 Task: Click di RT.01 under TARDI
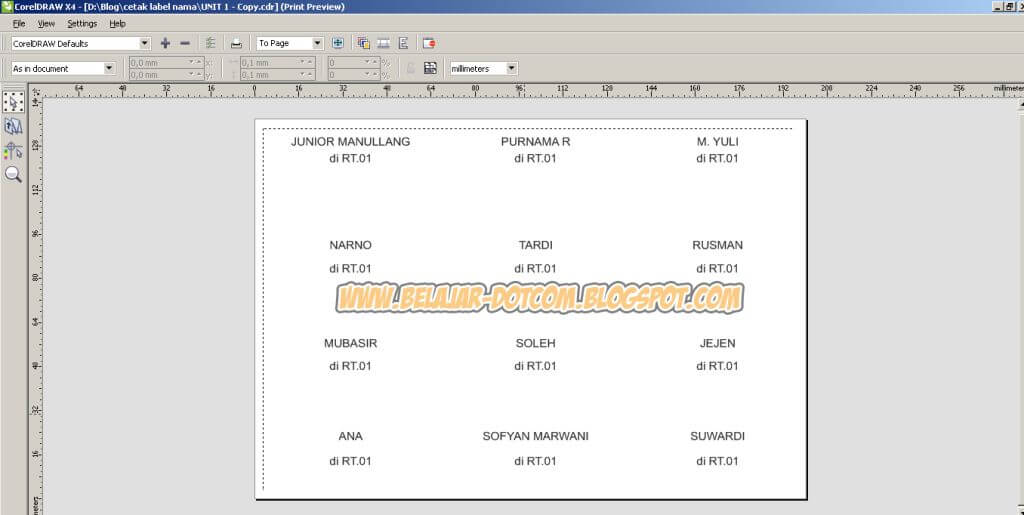[536, 268]
